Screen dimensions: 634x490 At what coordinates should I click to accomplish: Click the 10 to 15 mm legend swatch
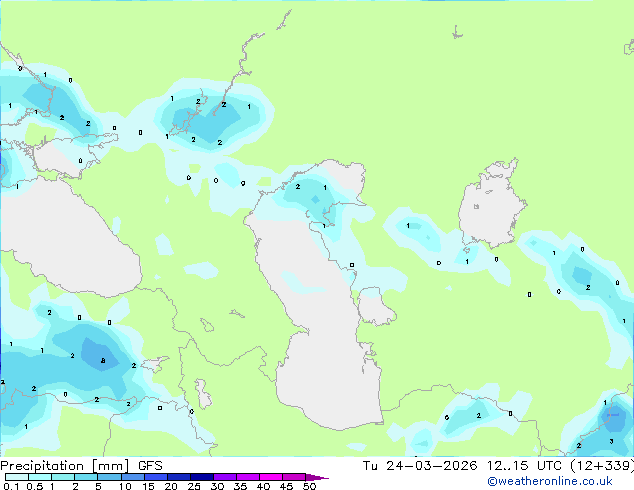coord(132,477)
